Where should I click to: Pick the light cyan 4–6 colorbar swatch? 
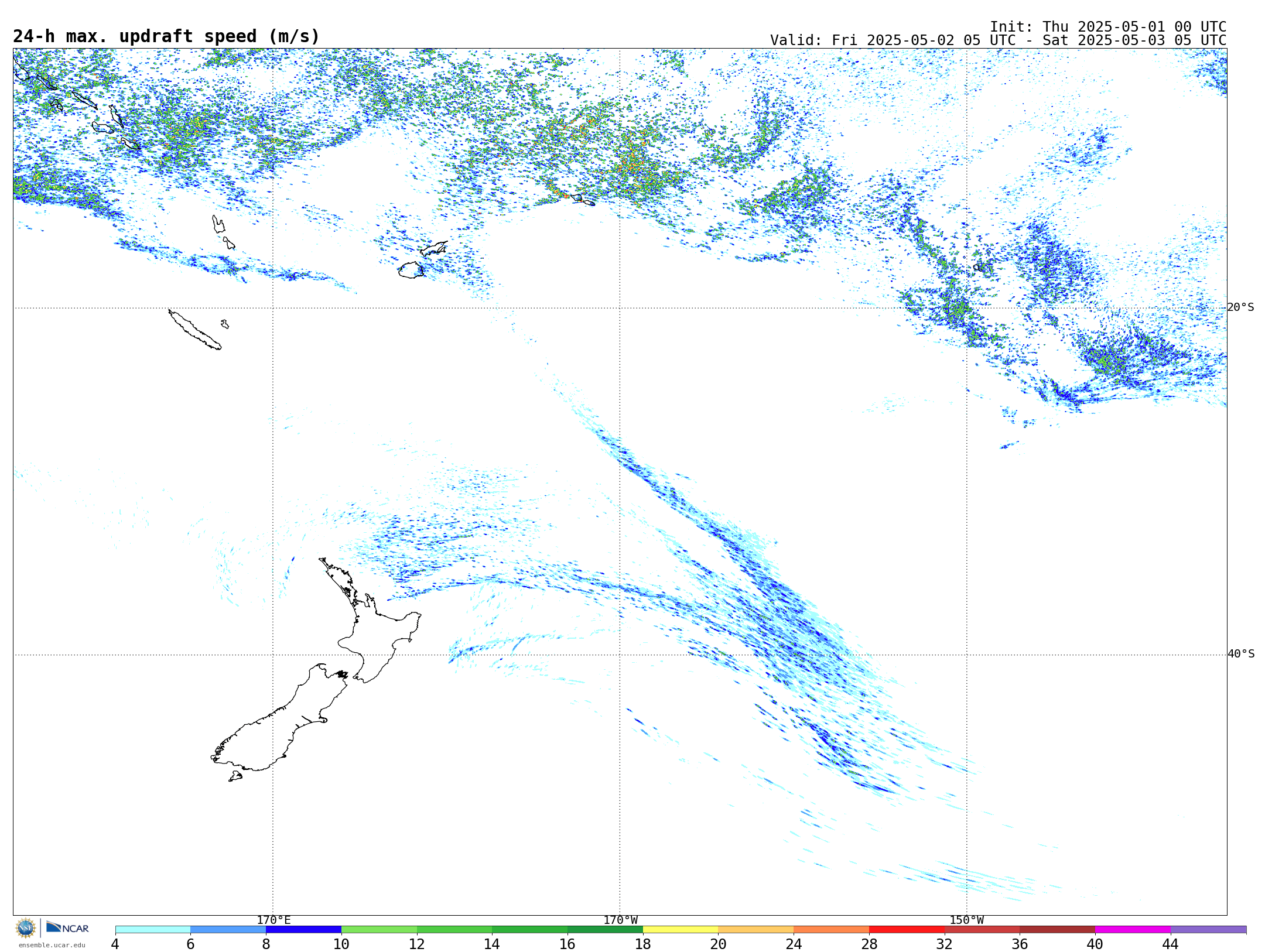coord(153,930)
